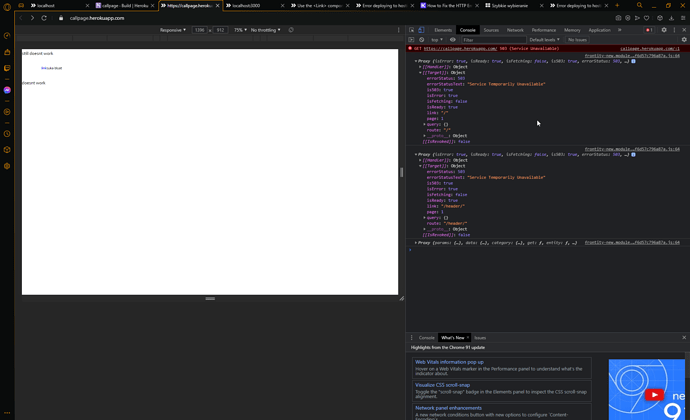Open the Issues drawer tab
This screenshot has height=420, width=690.
pyautogui.click(x=480, y=338)
